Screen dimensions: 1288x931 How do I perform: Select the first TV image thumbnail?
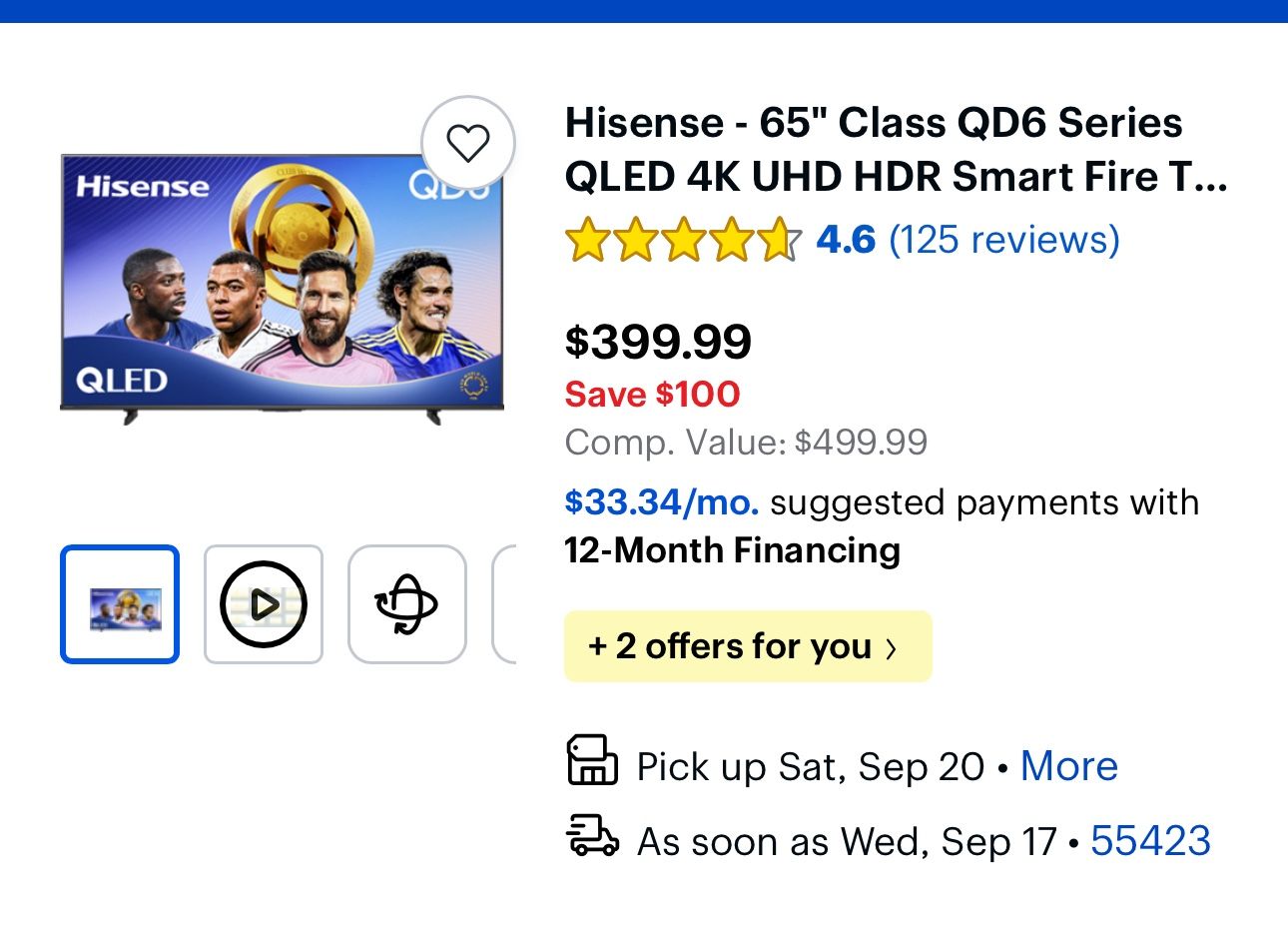[120, 604]
